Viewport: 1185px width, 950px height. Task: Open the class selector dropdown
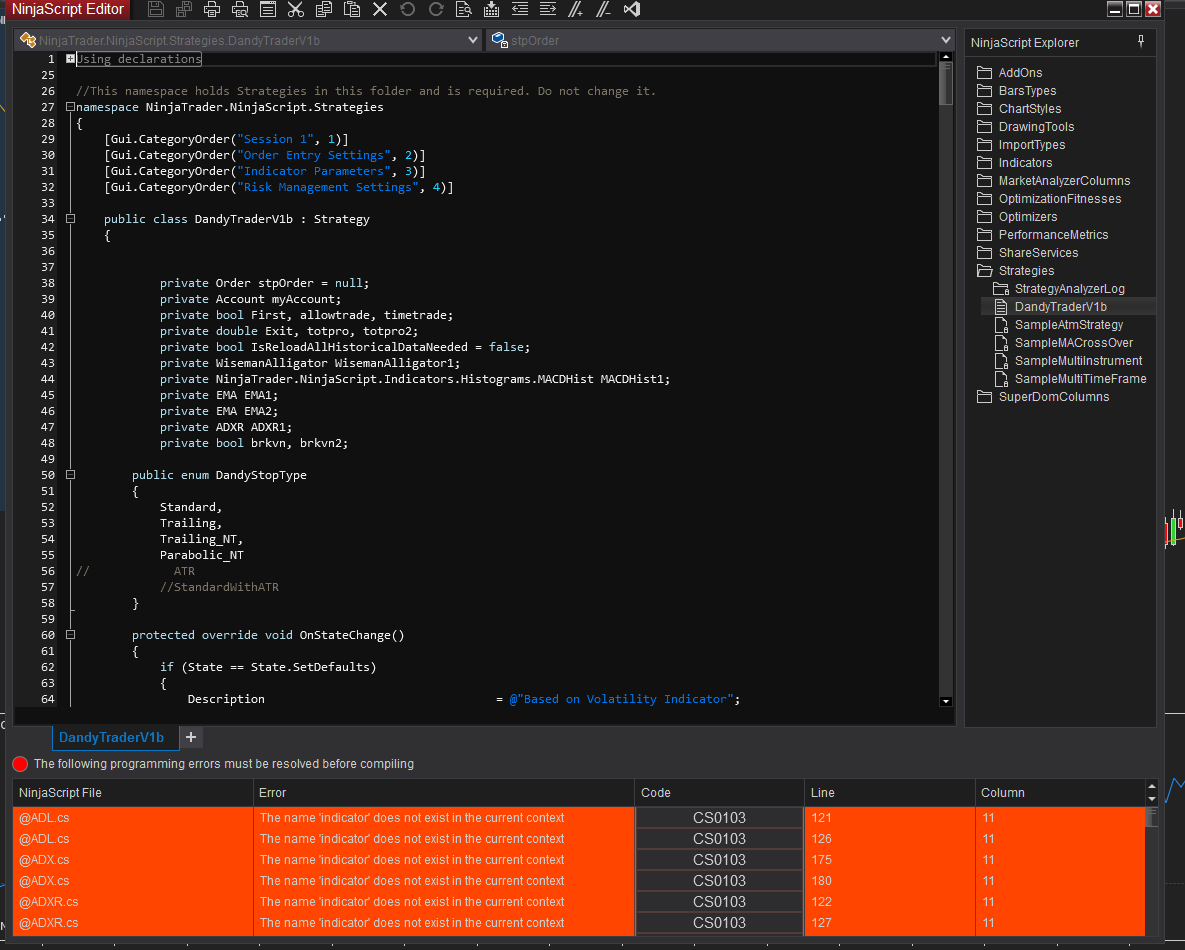473,41
